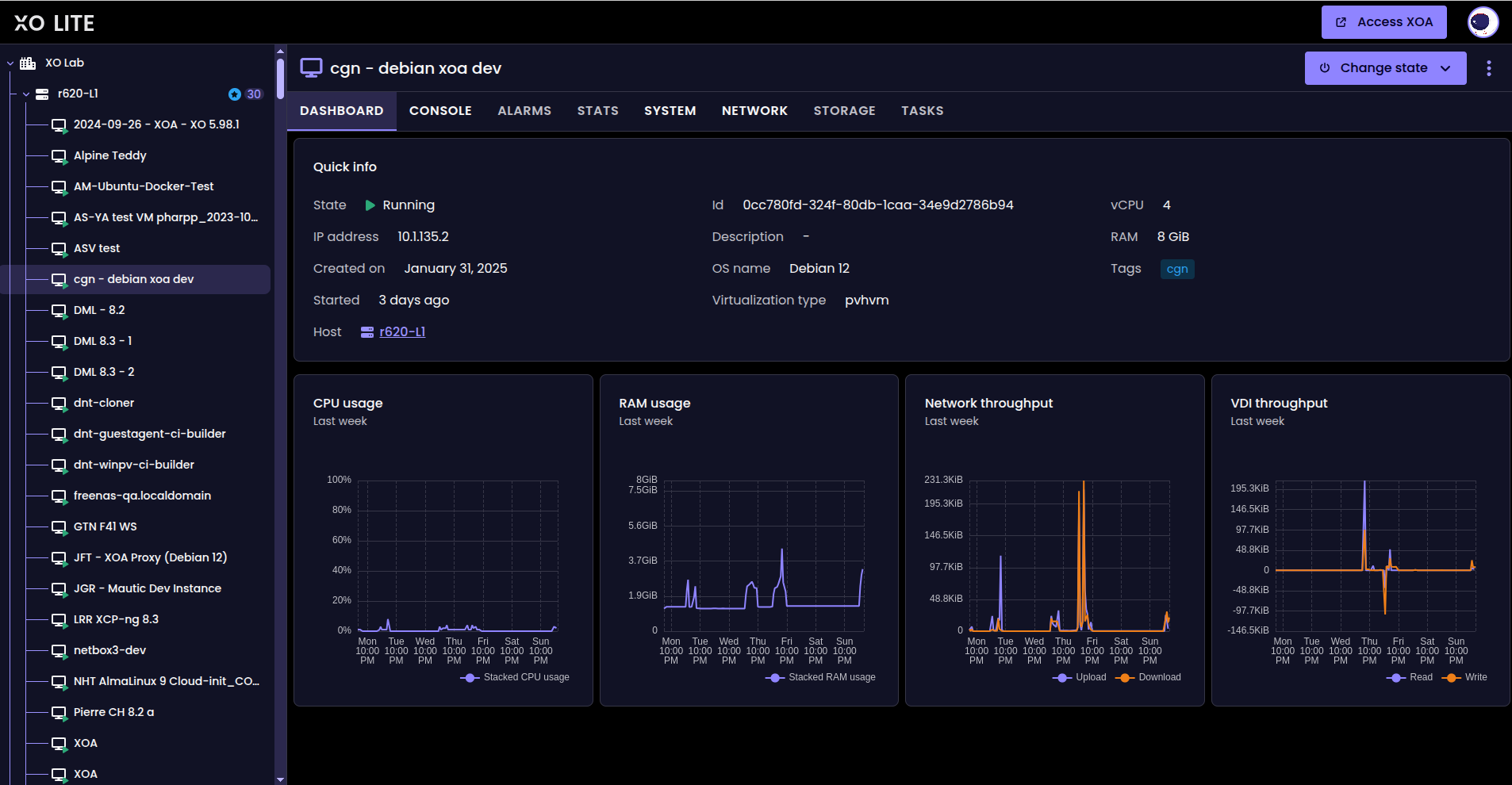Click the external-link icon in Access XOA

coord(1341,22)
